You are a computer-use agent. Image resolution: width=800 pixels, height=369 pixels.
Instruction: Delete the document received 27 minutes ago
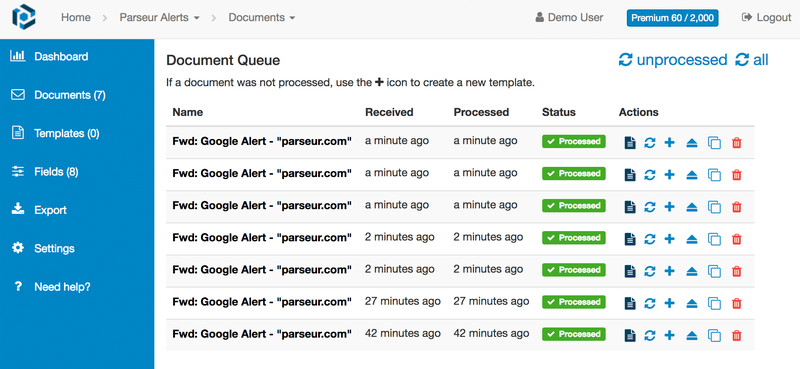[736, 303]
